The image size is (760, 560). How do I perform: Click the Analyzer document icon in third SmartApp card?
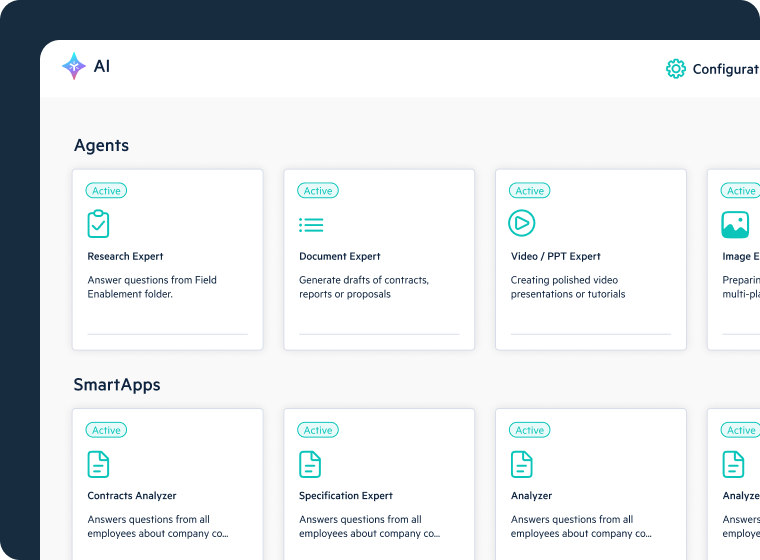522,464
